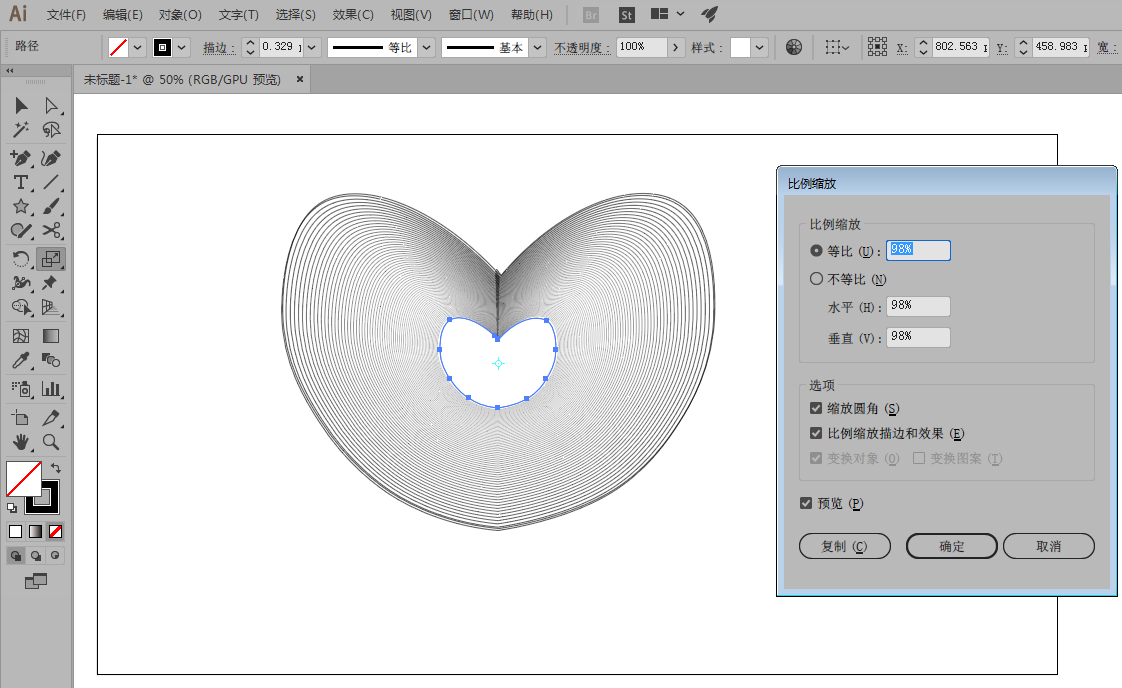Screen dimensions: 1122x688
Task: Select the Scale tool
Action: [51, 258]
